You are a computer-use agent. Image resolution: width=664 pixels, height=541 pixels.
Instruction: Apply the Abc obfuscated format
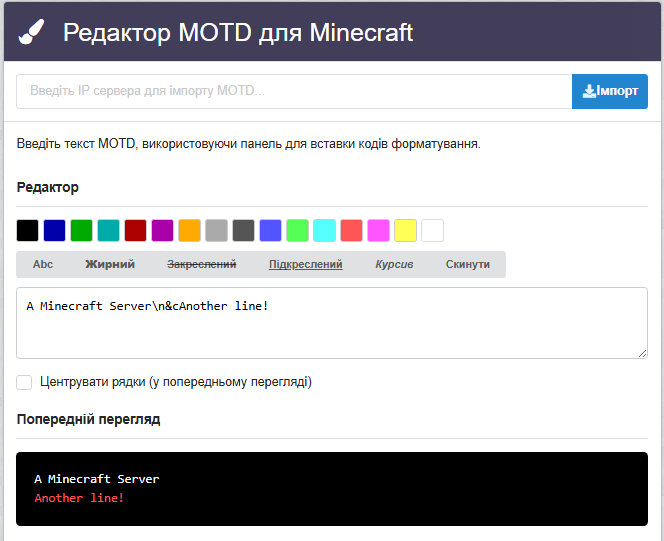43,265
